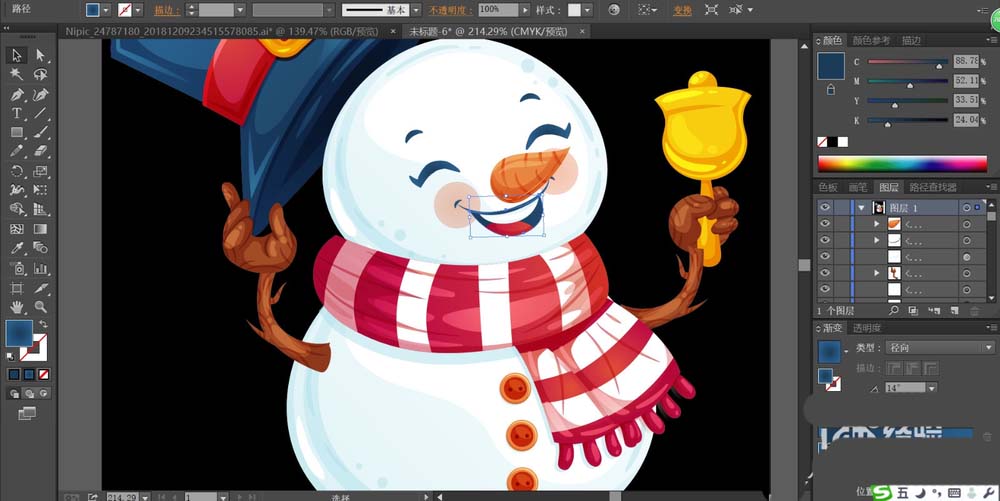Expand the brown arm sublayer
Viewport: 1000px width, 501px height.
tap(876, 273)
